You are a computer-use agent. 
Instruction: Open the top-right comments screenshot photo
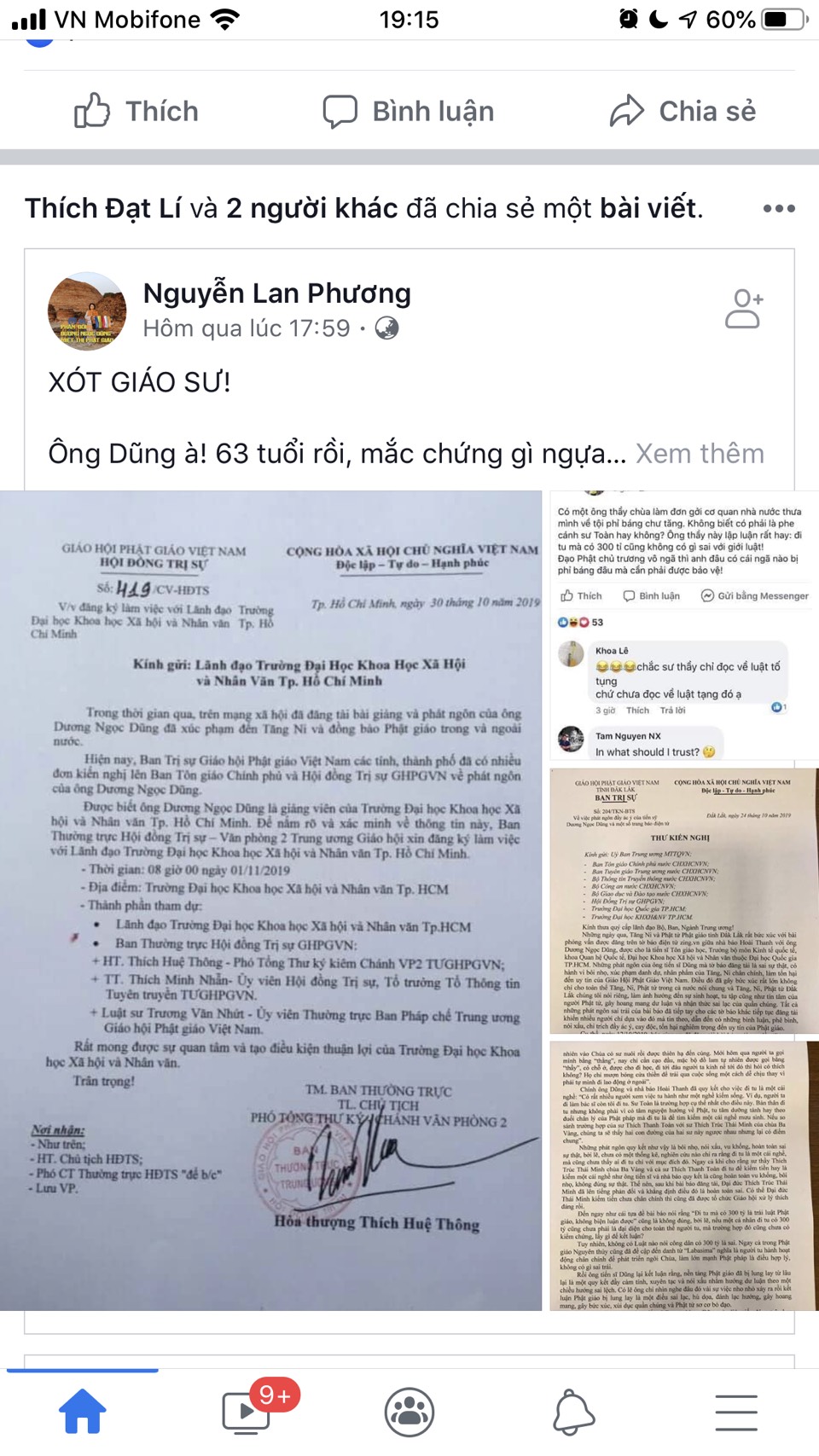(x=684, y=627)
